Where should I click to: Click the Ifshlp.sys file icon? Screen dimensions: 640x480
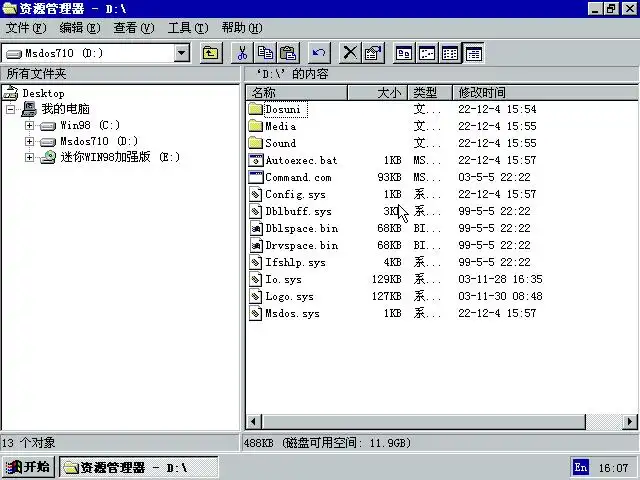click(256, 262)
